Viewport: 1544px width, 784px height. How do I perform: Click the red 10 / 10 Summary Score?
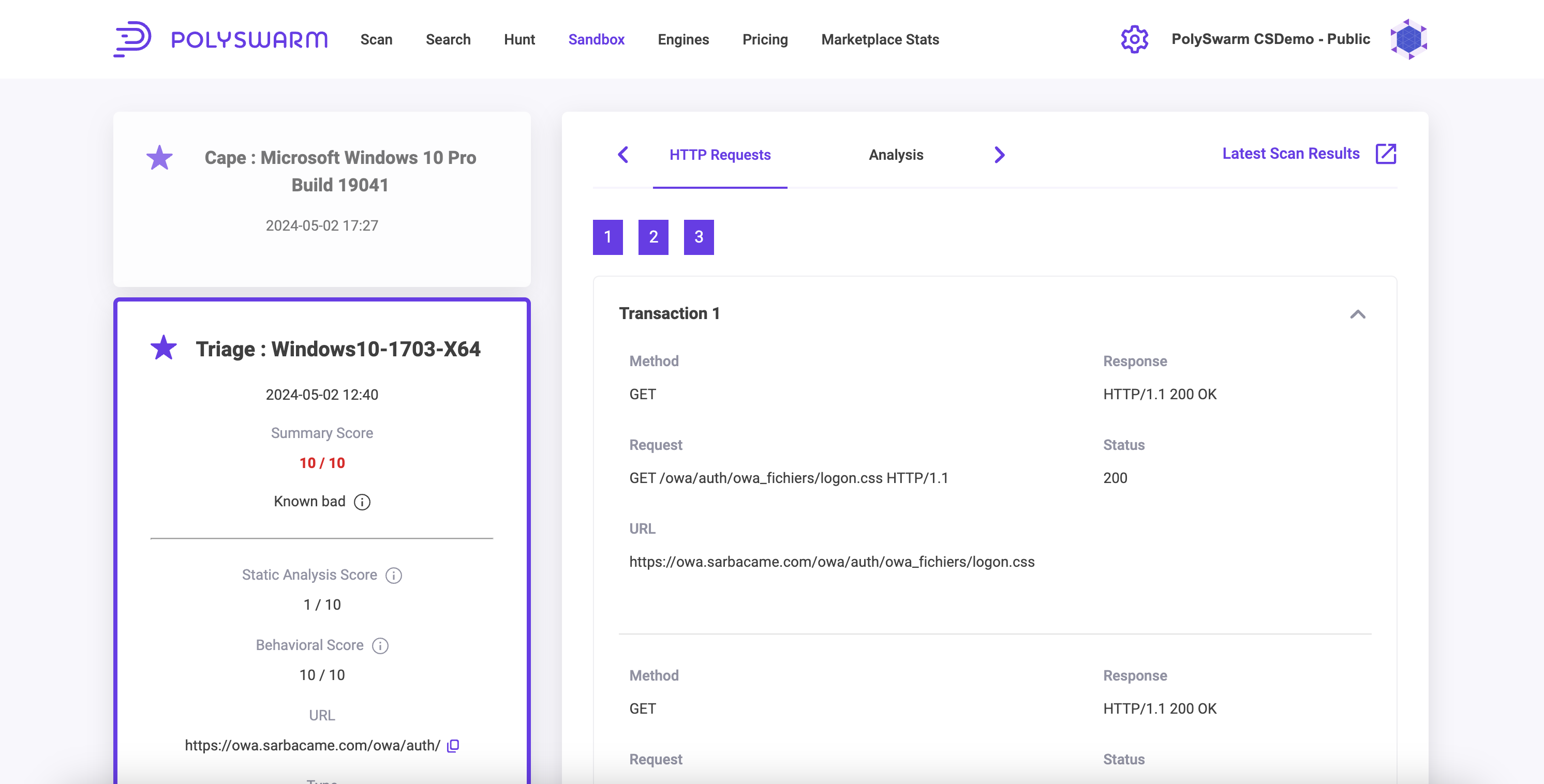point(322,462)
